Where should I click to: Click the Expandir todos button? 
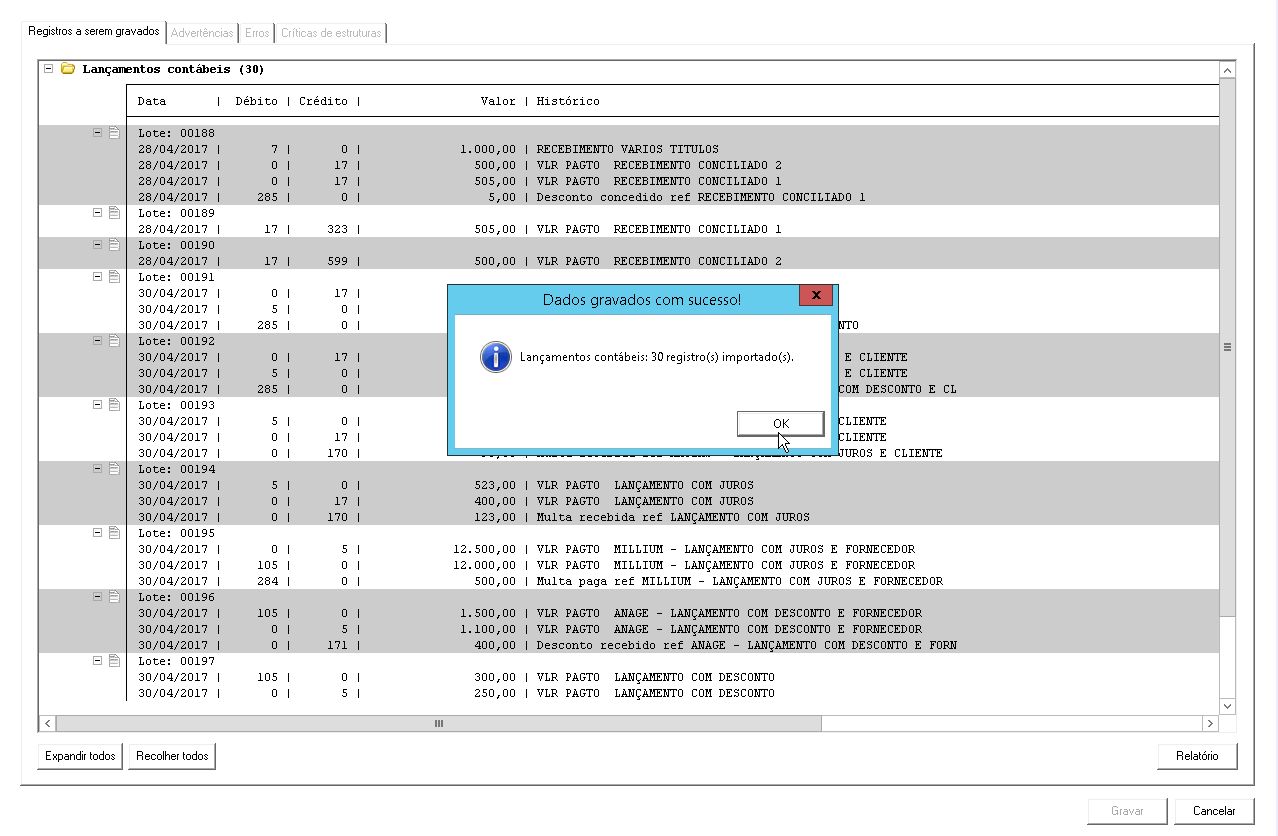80,756
